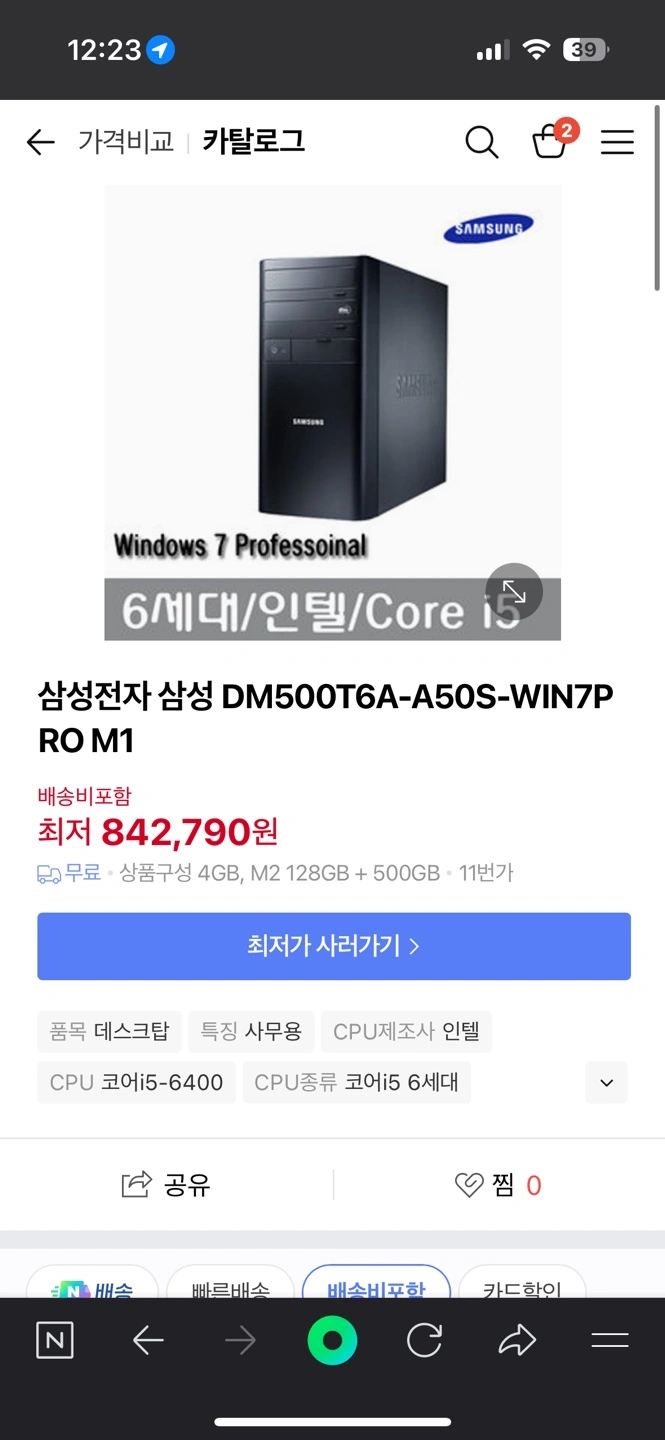Tap the Naver N home icon

(x=55, y=1340)
